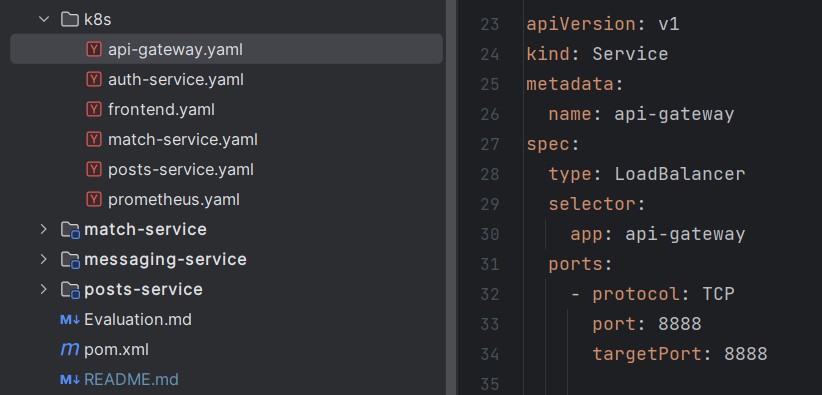Screen dimensions: 822x395
Task: Click the 'metadata' key
Action: (x=570, y=84)
